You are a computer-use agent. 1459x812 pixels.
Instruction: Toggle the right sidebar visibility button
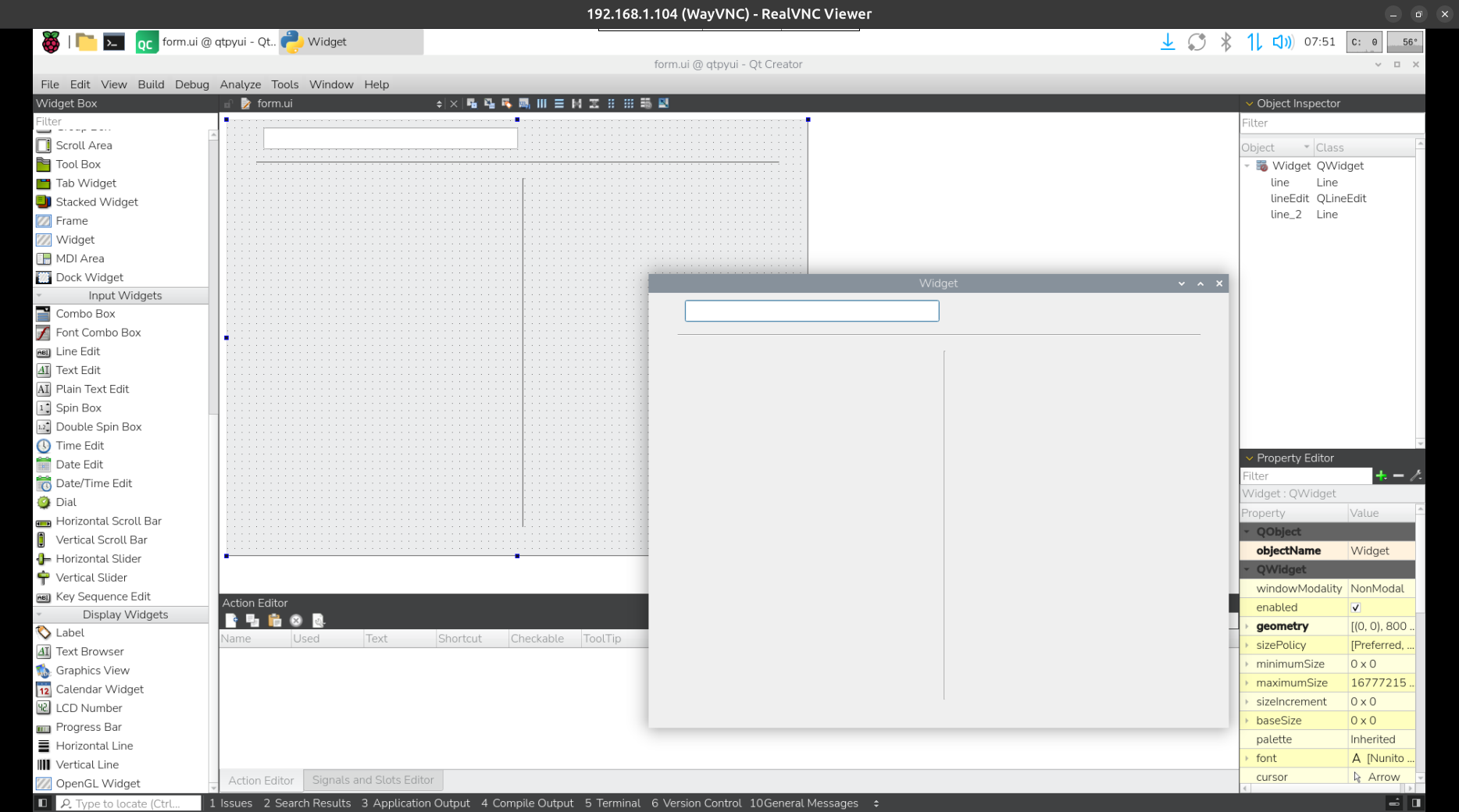pyautogui.click(x=1415, y=803)
